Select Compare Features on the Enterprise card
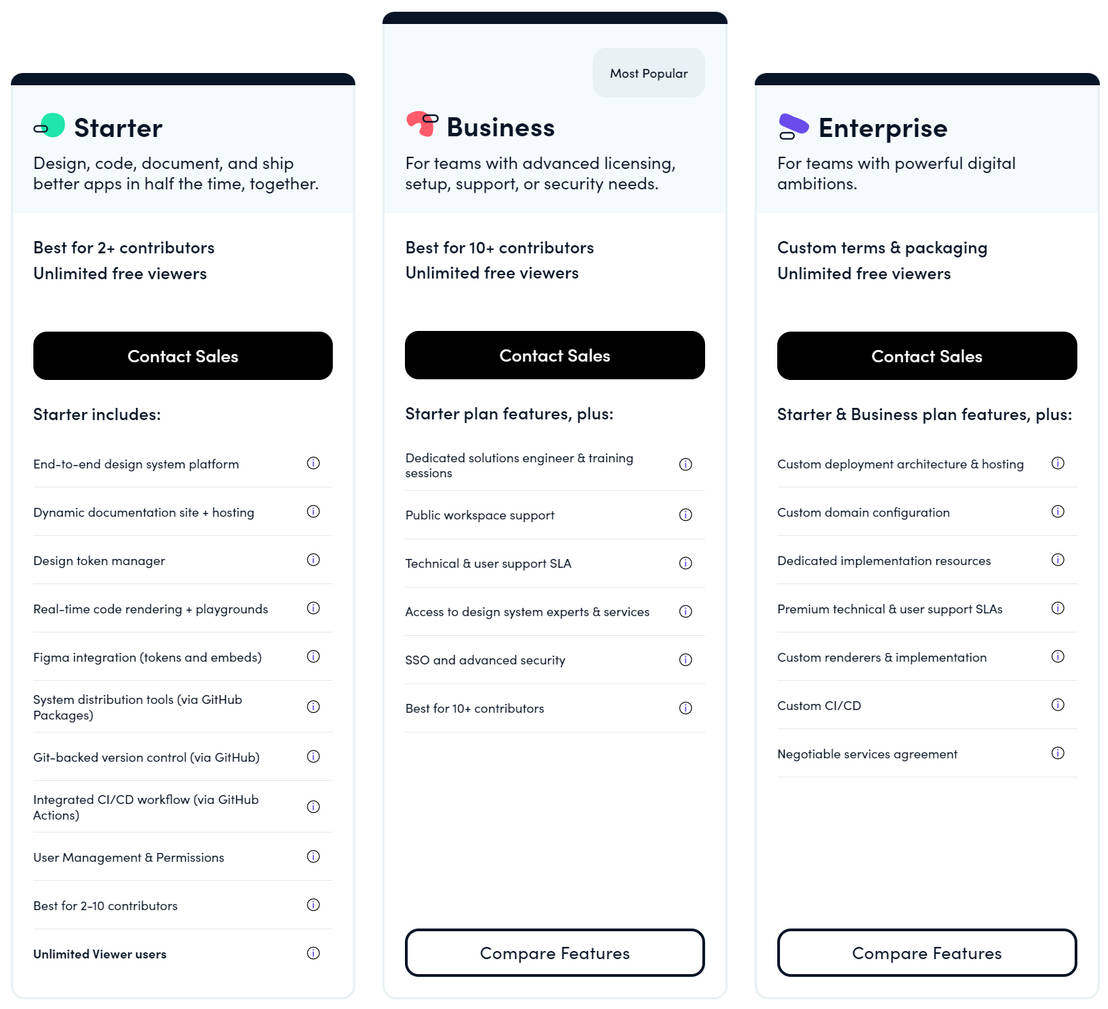Image resolution: width=1108 pixels, height=1009 pixels. point(926,953)
